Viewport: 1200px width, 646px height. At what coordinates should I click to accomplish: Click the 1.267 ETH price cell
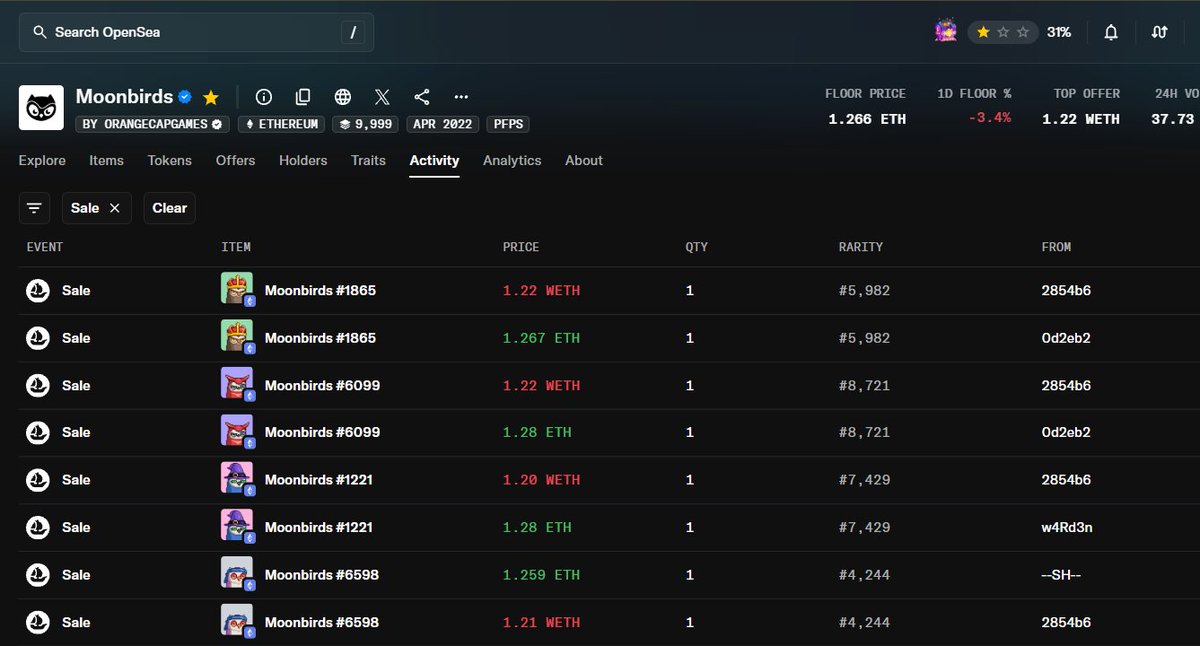point(541,338)
